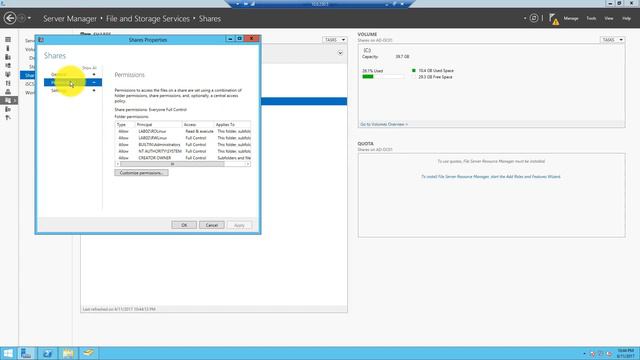Open Server Manager from the taskbar
Screen dimensions: 640x360
point(27,353)
